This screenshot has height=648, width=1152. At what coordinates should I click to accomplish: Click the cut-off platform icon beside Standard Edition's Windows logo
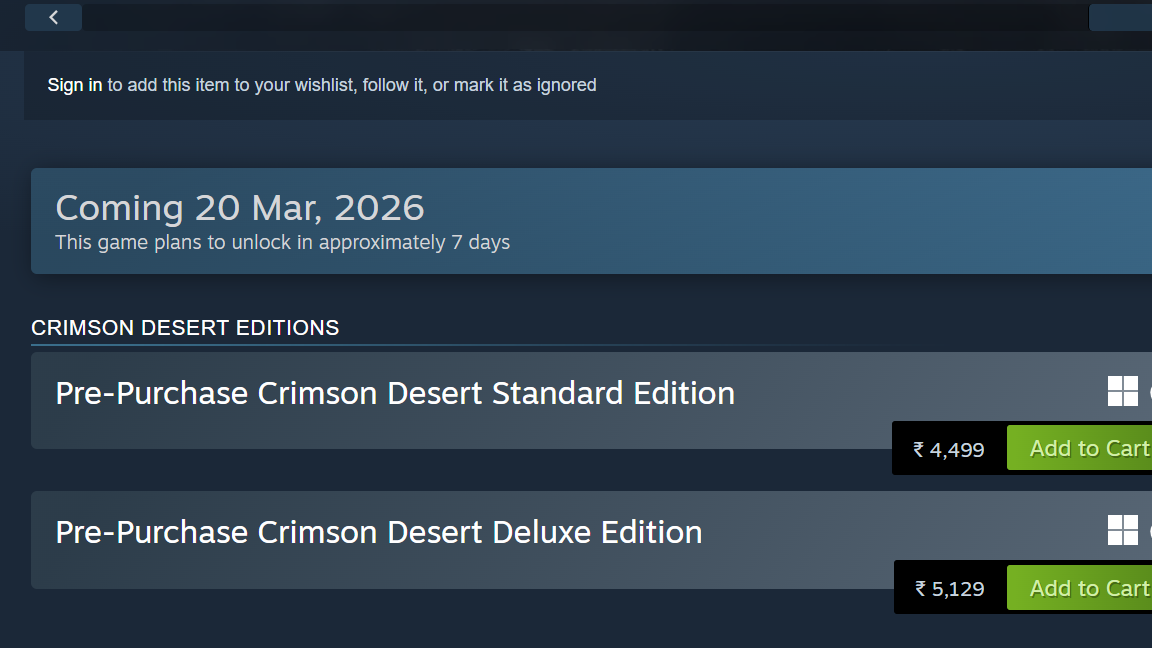(1148, 392)
